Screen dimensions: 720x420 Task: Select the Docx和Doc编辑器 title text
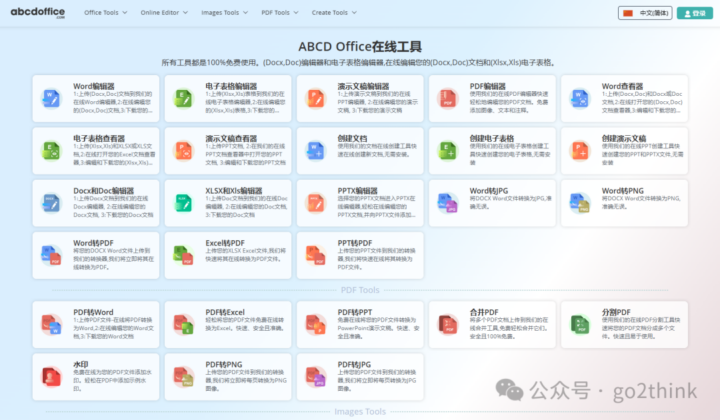(x=103, y=191)
